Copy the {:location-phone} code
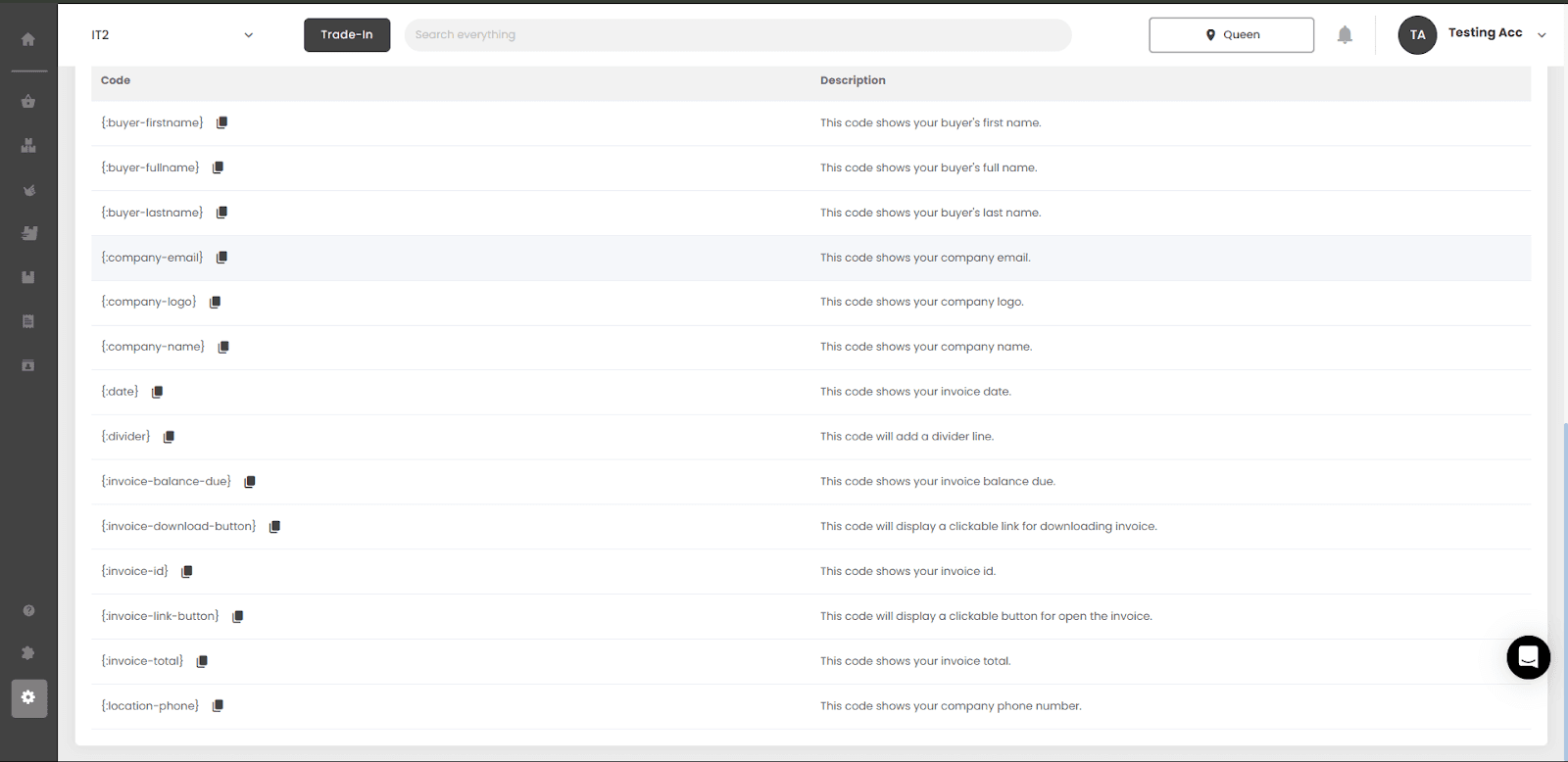 [219, 706]
